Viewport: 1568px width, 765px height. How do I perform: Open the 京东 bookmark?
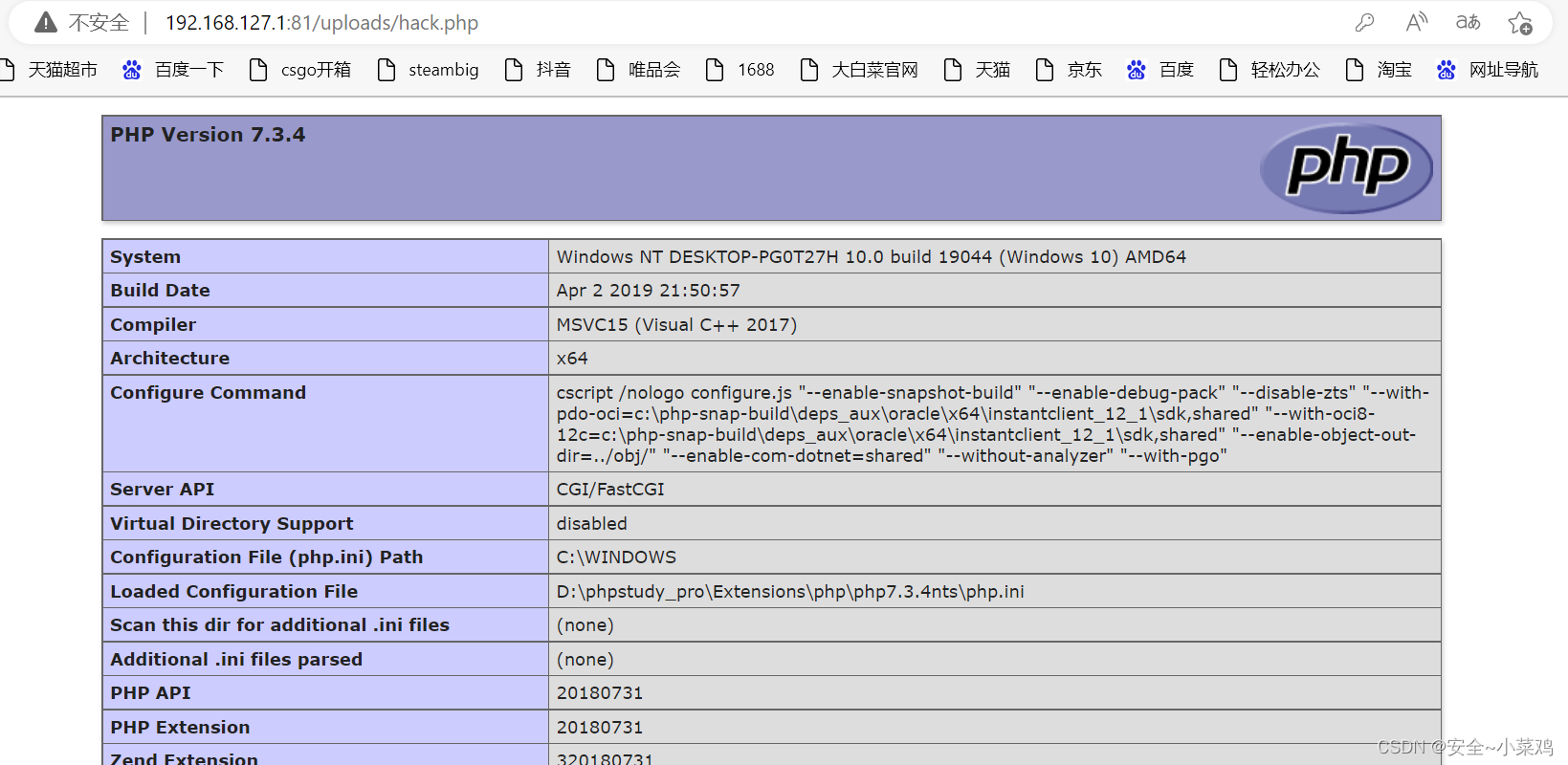[x=1084, y=70]
